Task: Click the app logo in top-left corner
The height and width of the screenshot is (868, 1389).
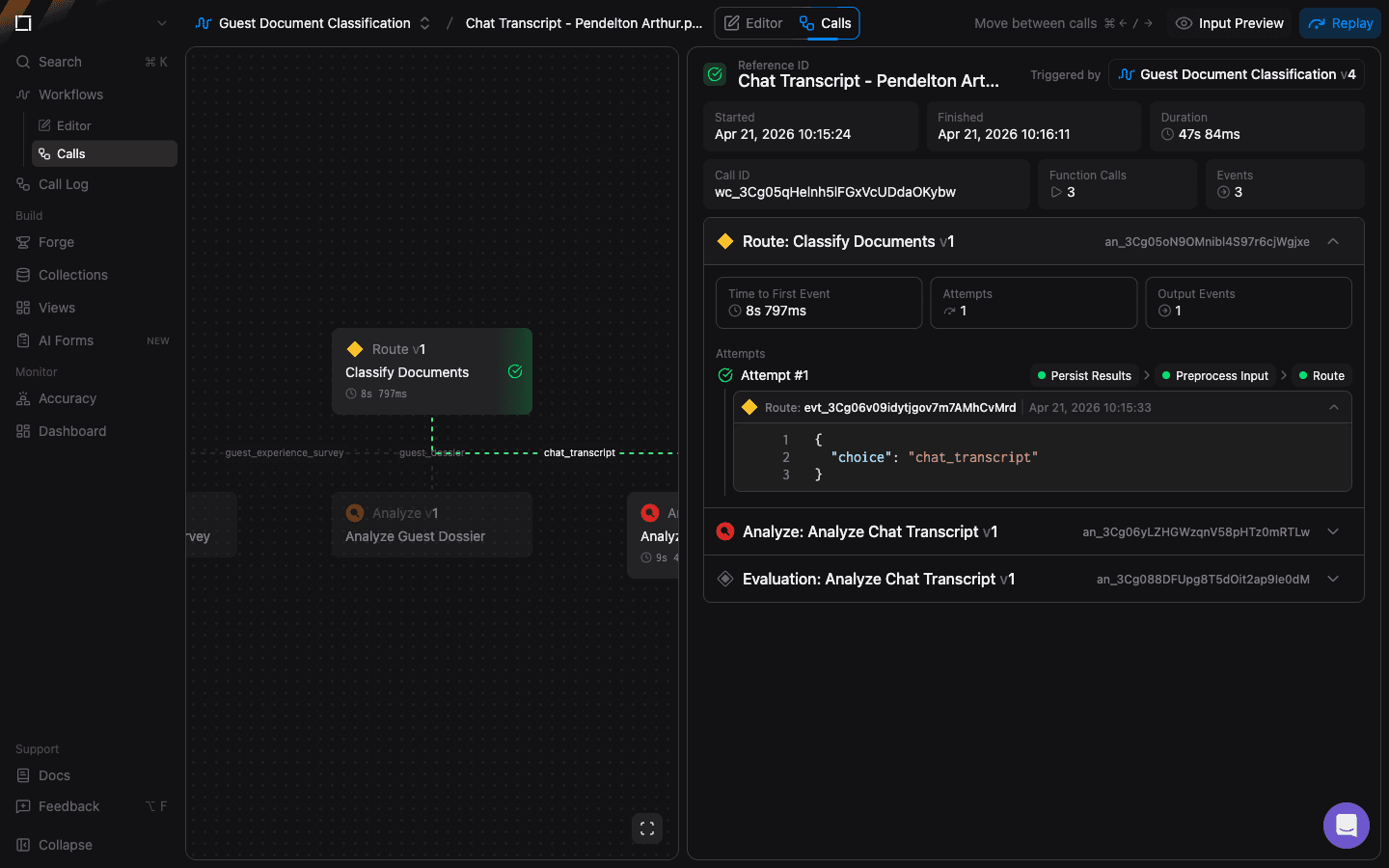Action: 24,23
